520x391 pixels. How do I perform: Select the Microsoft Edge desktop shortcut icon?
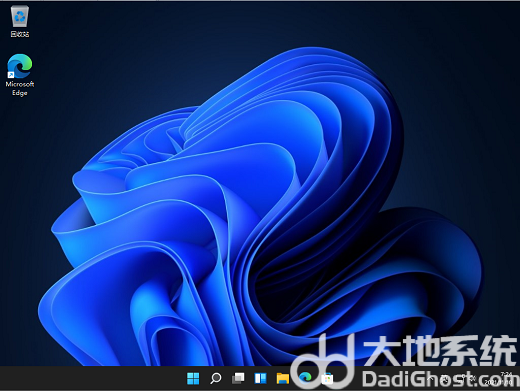(x=20, y=66)
